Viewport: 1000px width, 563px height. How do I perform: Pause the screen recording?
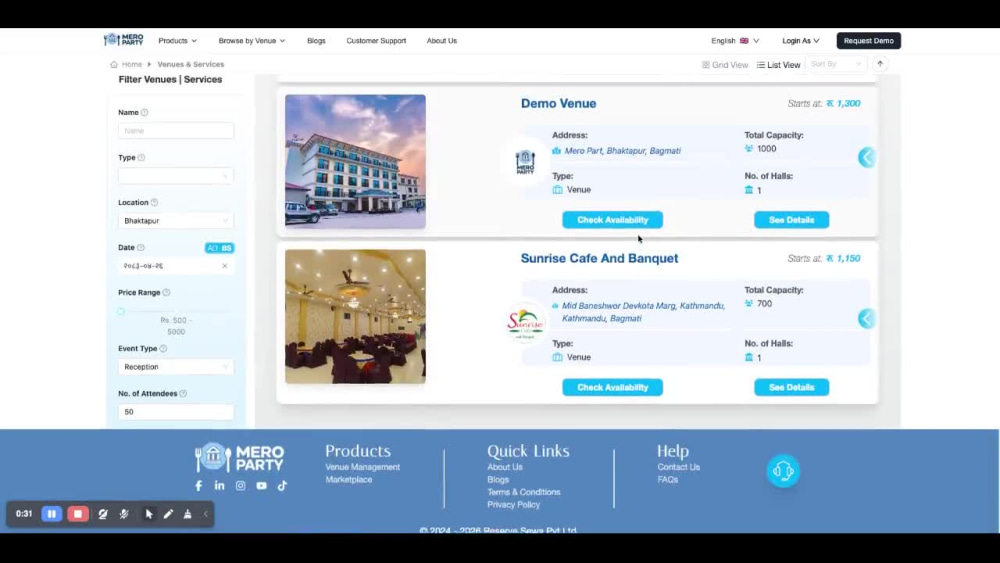pos(52,514)
